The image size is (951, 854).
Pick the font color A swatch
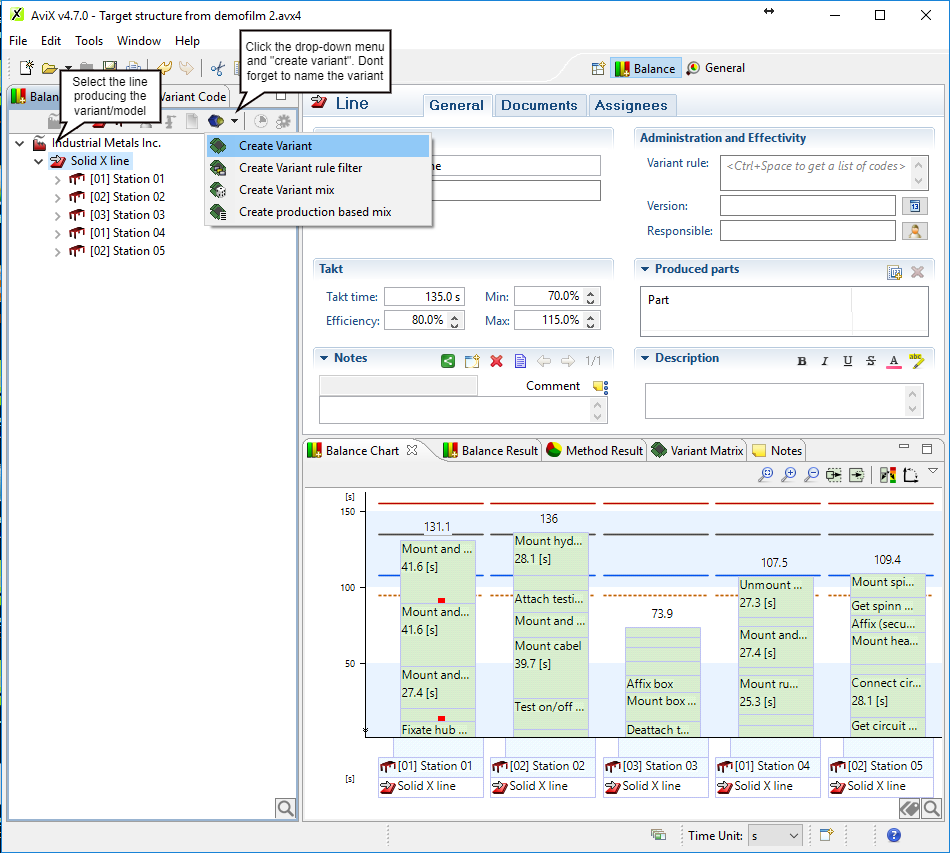(x=893, y=361)
